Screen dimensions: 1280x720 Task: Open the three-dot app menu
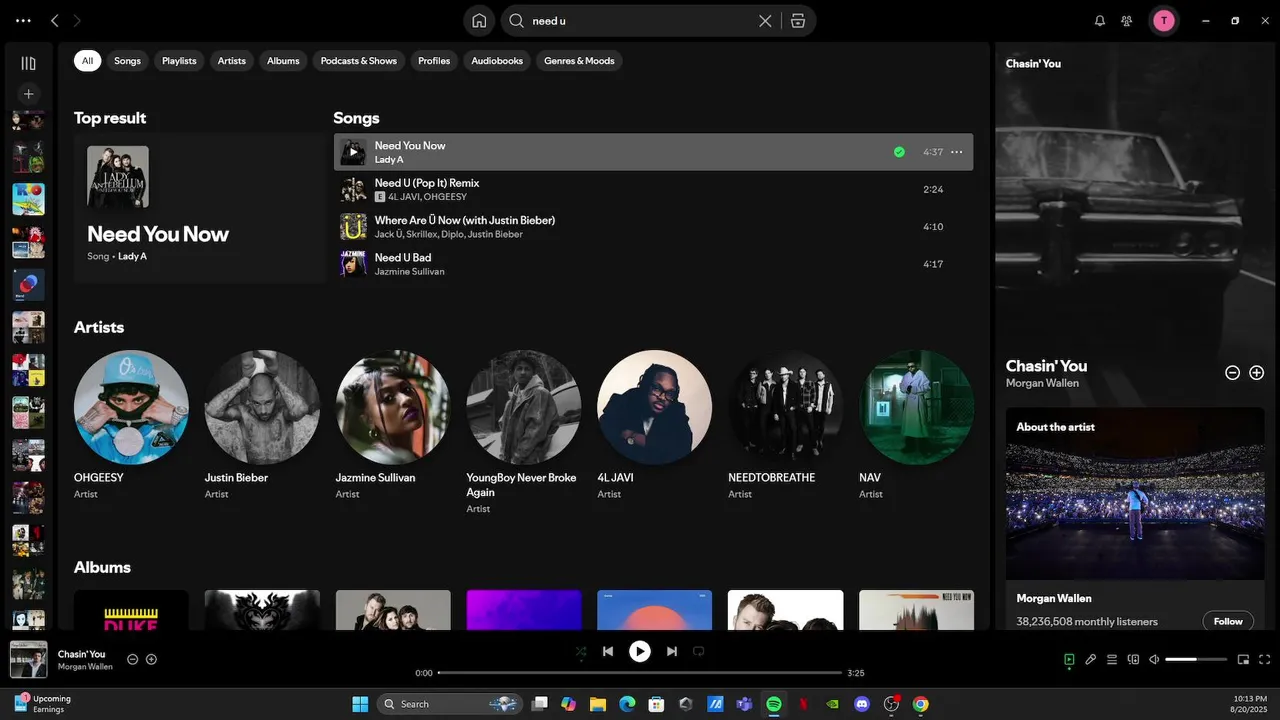tap(23, 20)
